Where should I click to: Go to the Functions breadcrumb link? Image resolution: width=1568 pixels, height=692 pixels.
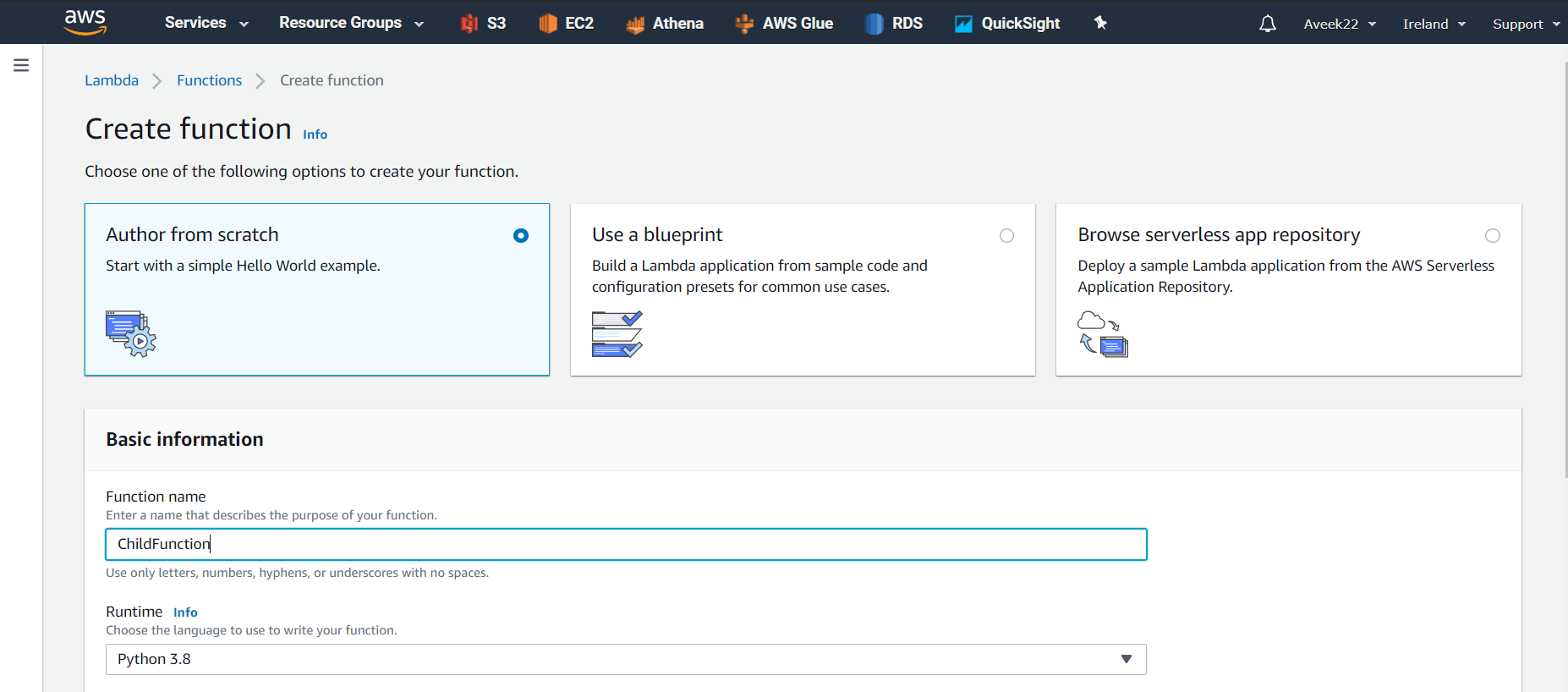point(209,80)
